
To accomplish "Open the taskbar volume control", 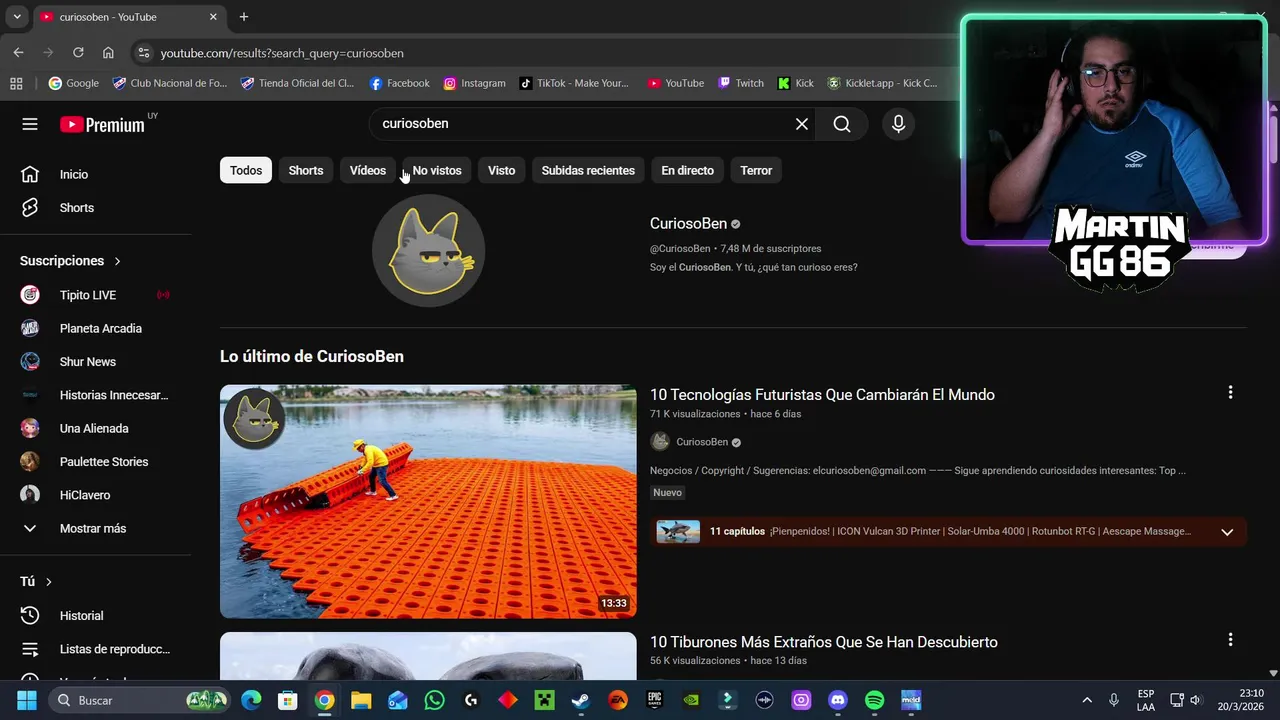I will (1195, 700).
